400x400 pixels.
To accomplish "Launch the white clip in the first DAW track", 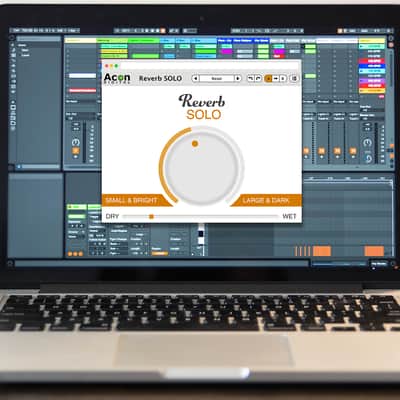I will pyautogui.click(x=82, y=76).
